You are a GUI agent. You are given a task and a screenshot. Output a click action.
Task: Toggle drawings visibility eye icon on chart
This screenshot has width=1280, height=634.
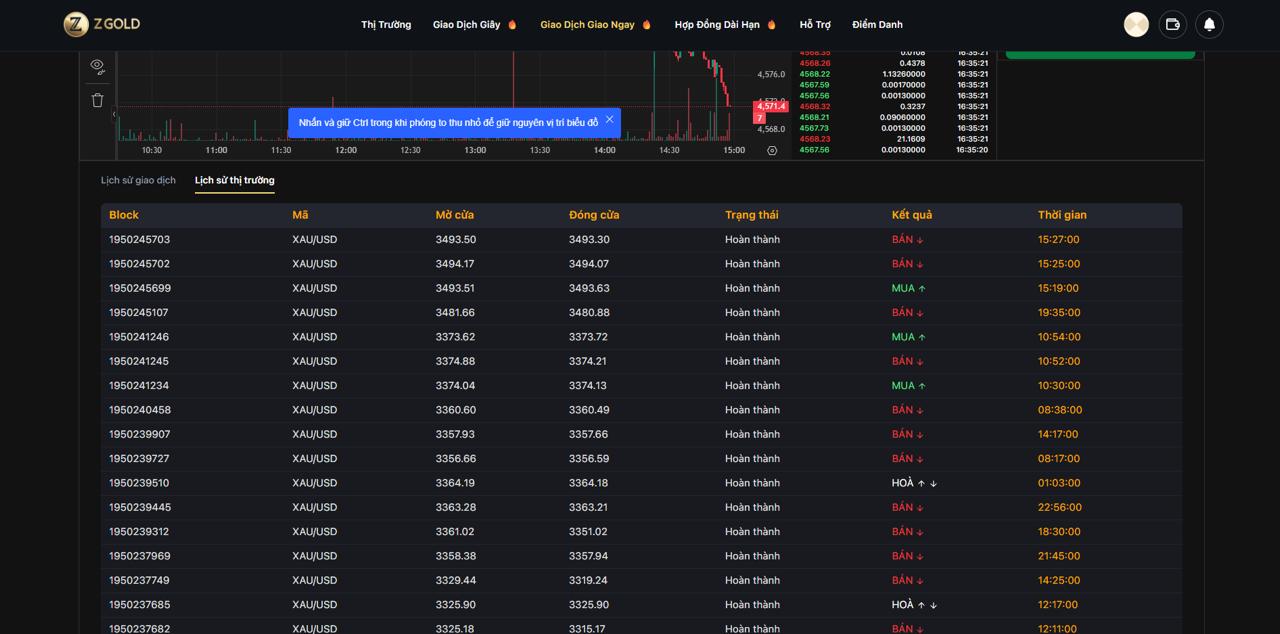[97, 66]
